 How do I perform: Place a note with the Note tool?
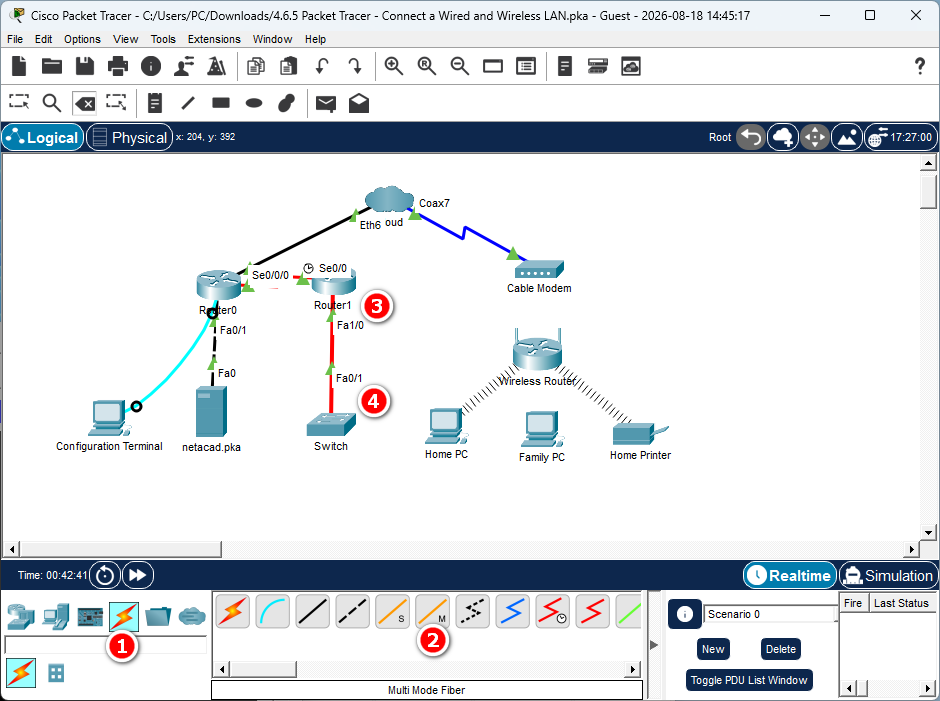pyautogui.click(x=155, y=103)
